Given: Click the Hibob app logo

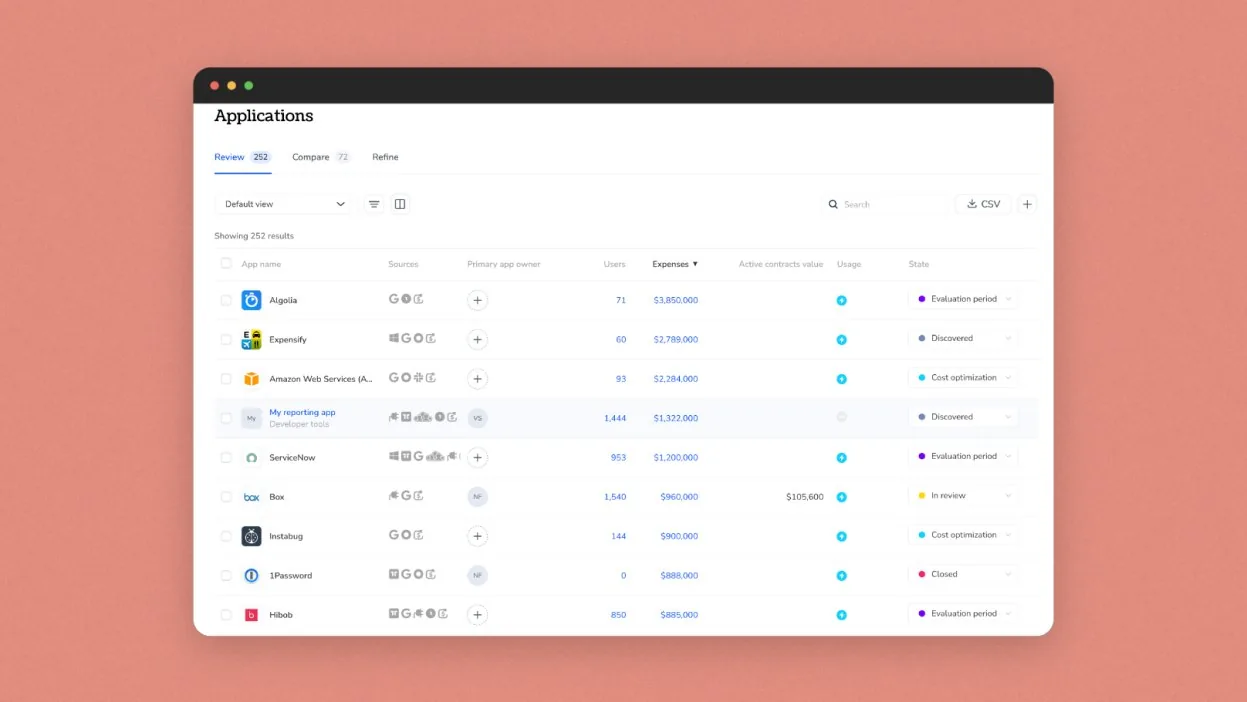Looking at the screenshot, I should tap(251, 615).
